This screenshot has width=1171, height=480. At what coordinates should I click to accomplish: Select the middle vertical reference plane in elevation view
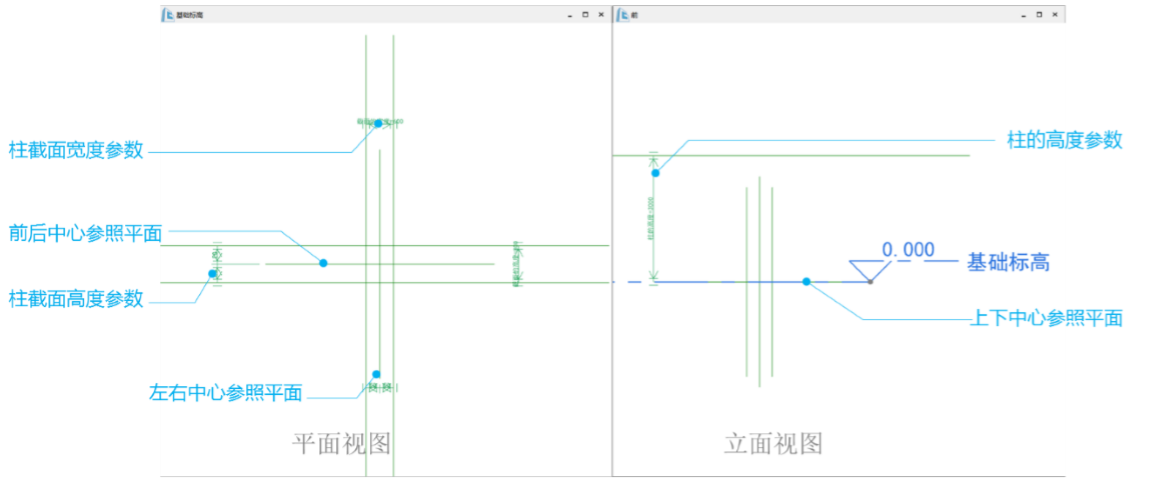760,281
